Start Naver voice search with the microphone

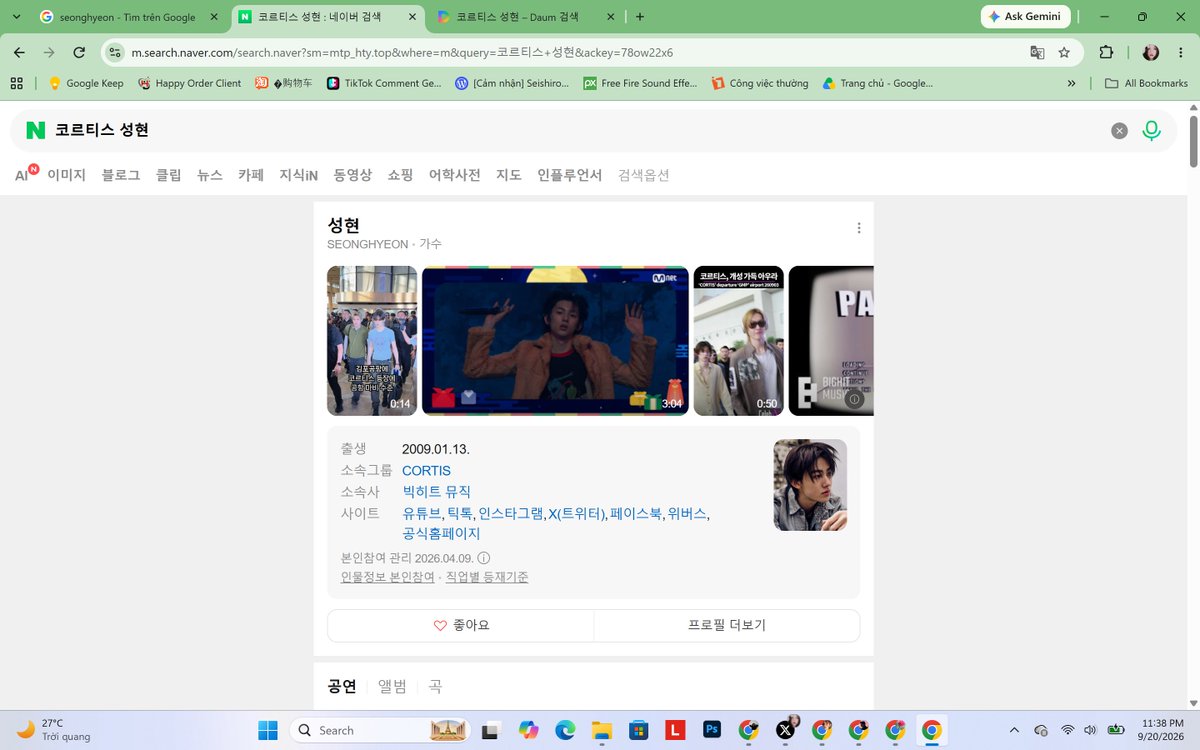click(1151, 130)
